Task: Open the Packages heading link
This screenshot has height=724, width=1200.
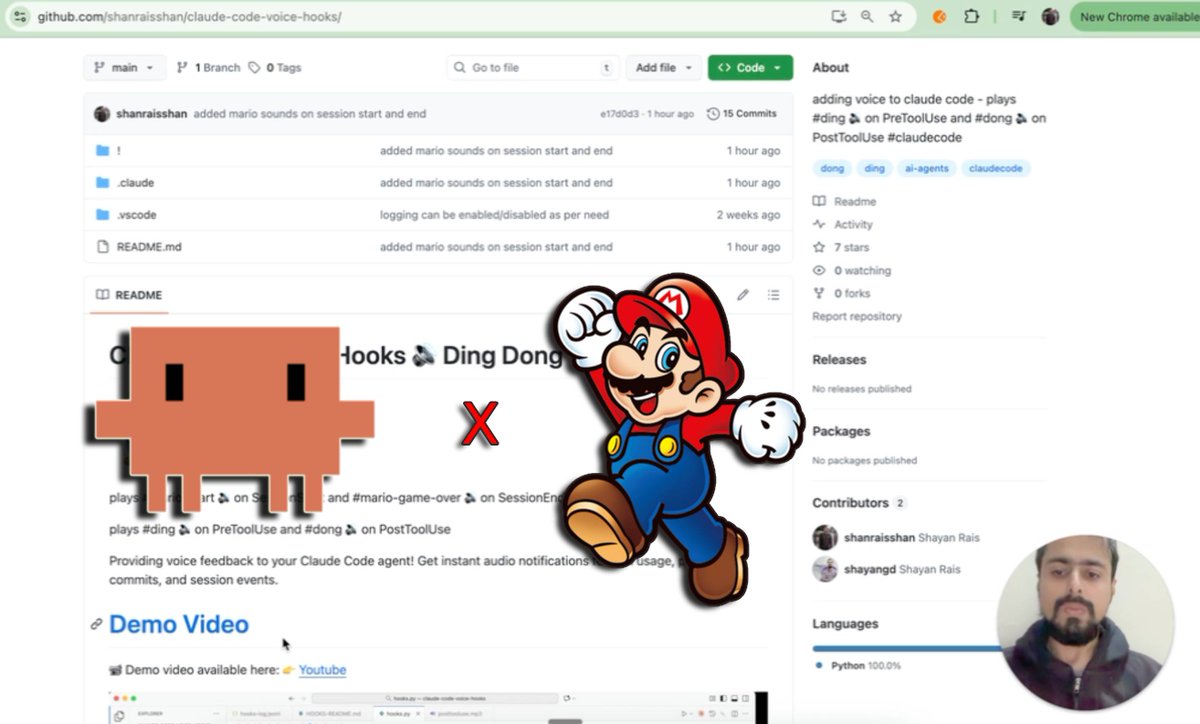Action: click(841, 432)
